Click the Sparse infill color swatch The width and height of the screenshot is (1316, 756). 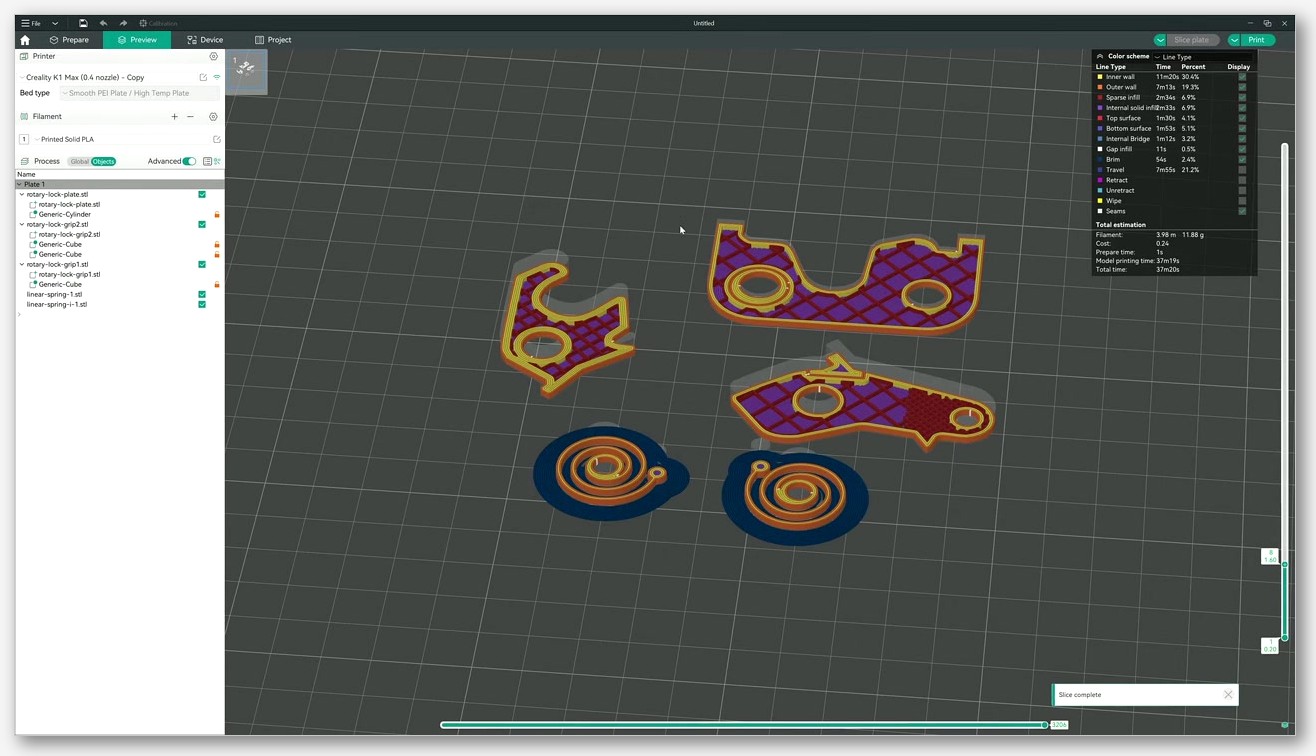click(x=1100, y=97)
